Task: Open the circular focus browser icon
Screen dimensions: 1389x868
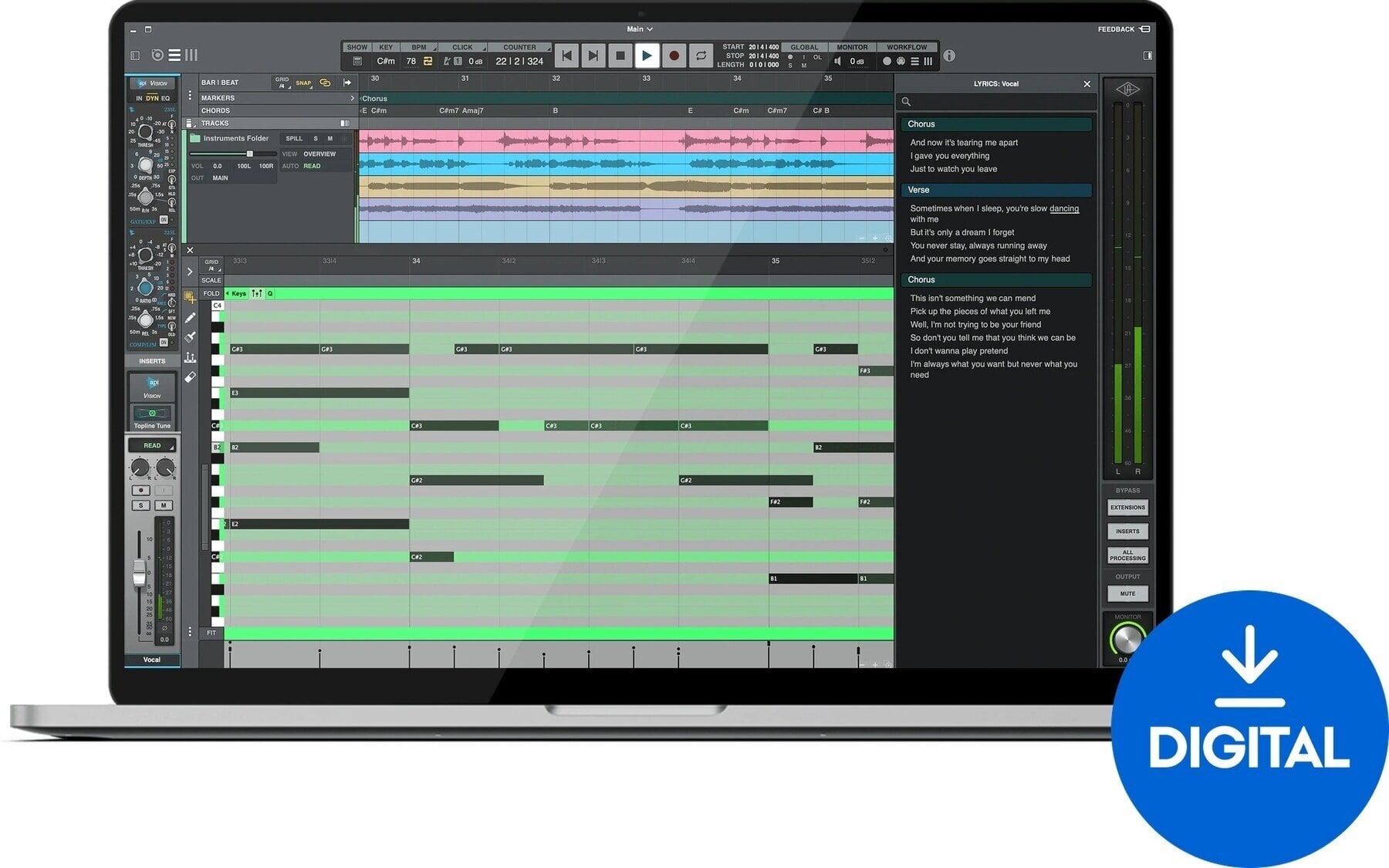Action: tap(157, 55)
